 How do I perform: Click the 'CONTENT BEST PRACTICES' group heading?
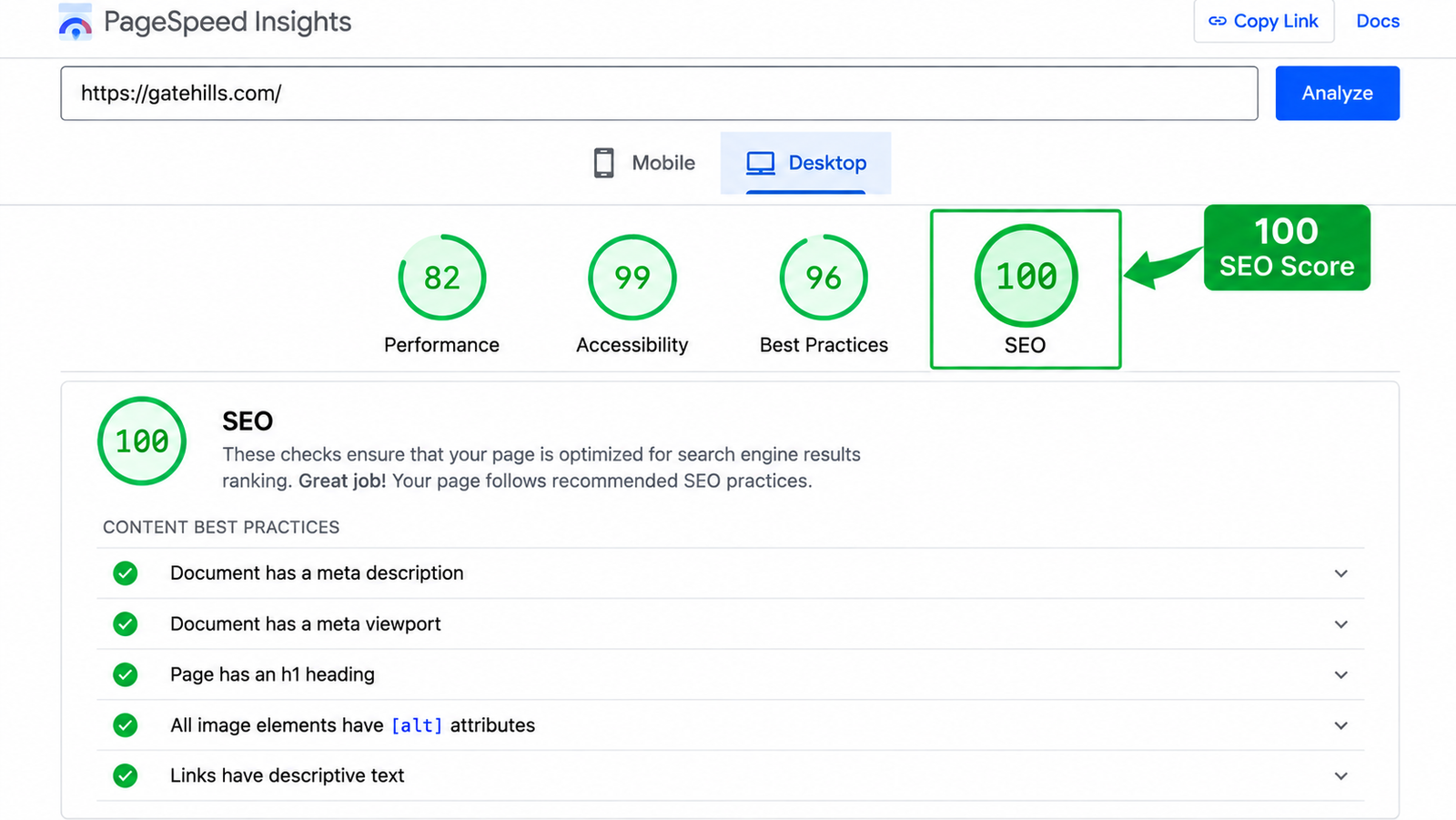click(x=221, y=527)
